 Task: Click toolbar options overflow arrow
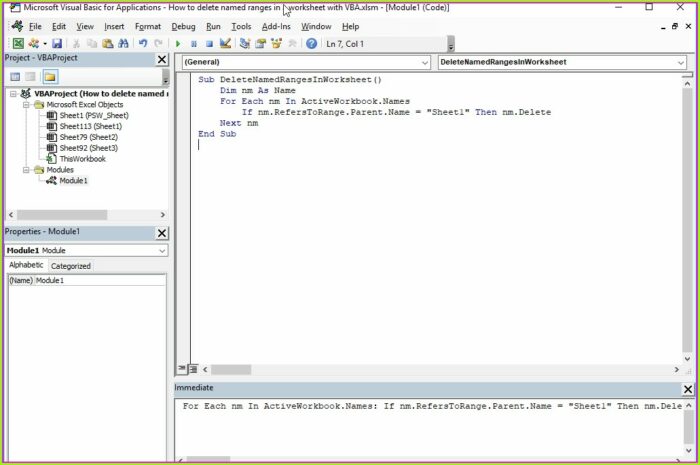[451, 44]
